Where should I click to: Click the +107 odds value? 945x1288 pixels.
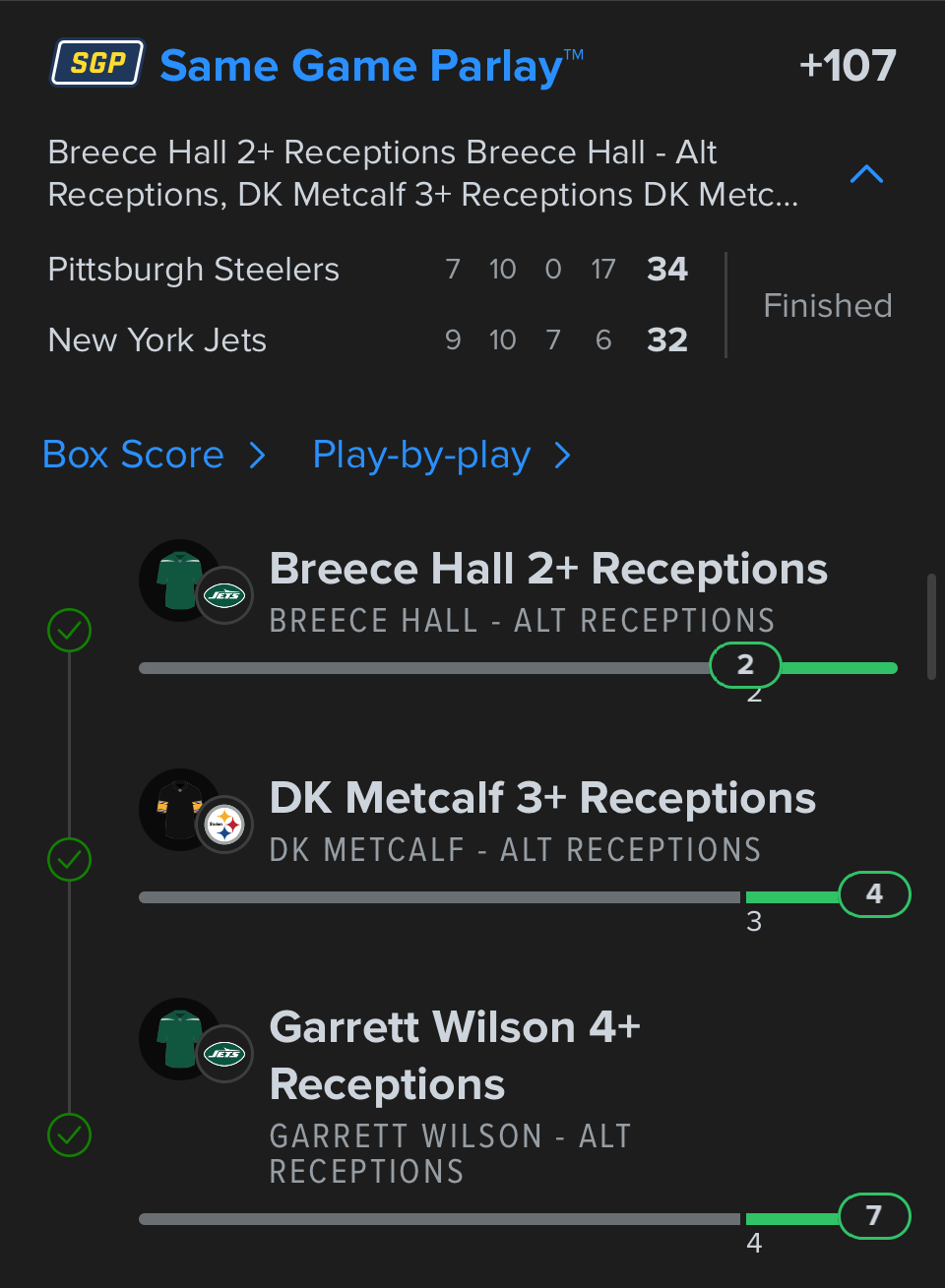[x=847, y=66]
